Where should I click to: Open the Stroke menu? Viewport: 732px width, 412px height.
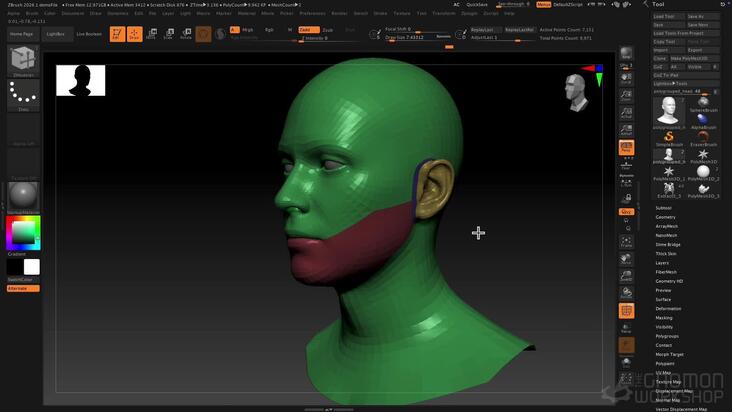tap(380, 14)
